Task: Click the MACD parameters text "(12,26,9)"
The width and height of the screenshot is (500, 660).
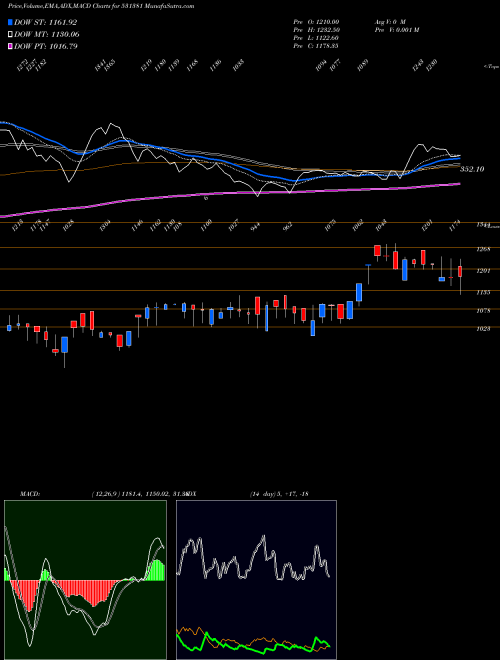Action: coord(106,494)
